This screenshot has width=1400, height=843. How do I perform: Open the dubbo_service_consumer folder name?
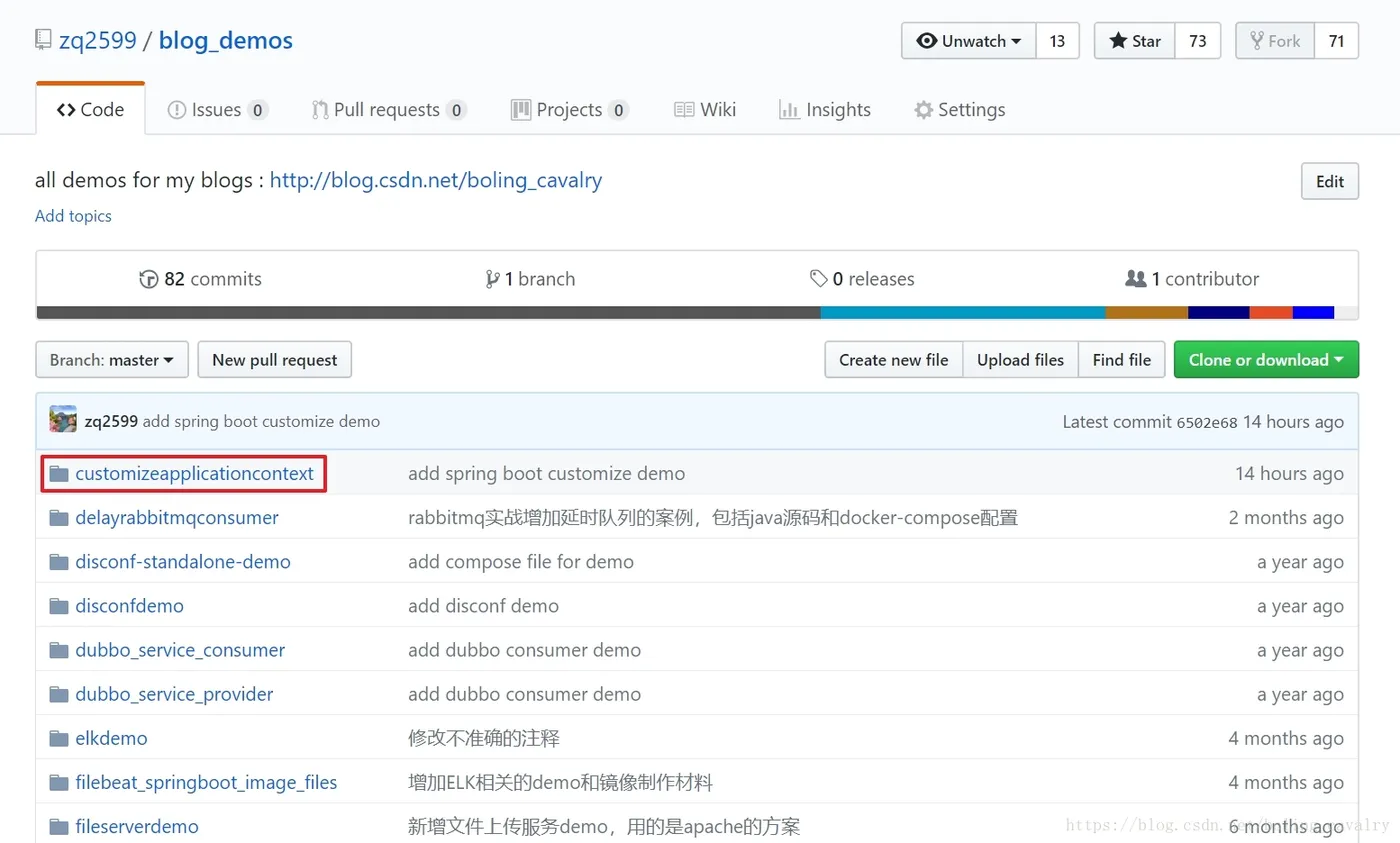point(180,650)
